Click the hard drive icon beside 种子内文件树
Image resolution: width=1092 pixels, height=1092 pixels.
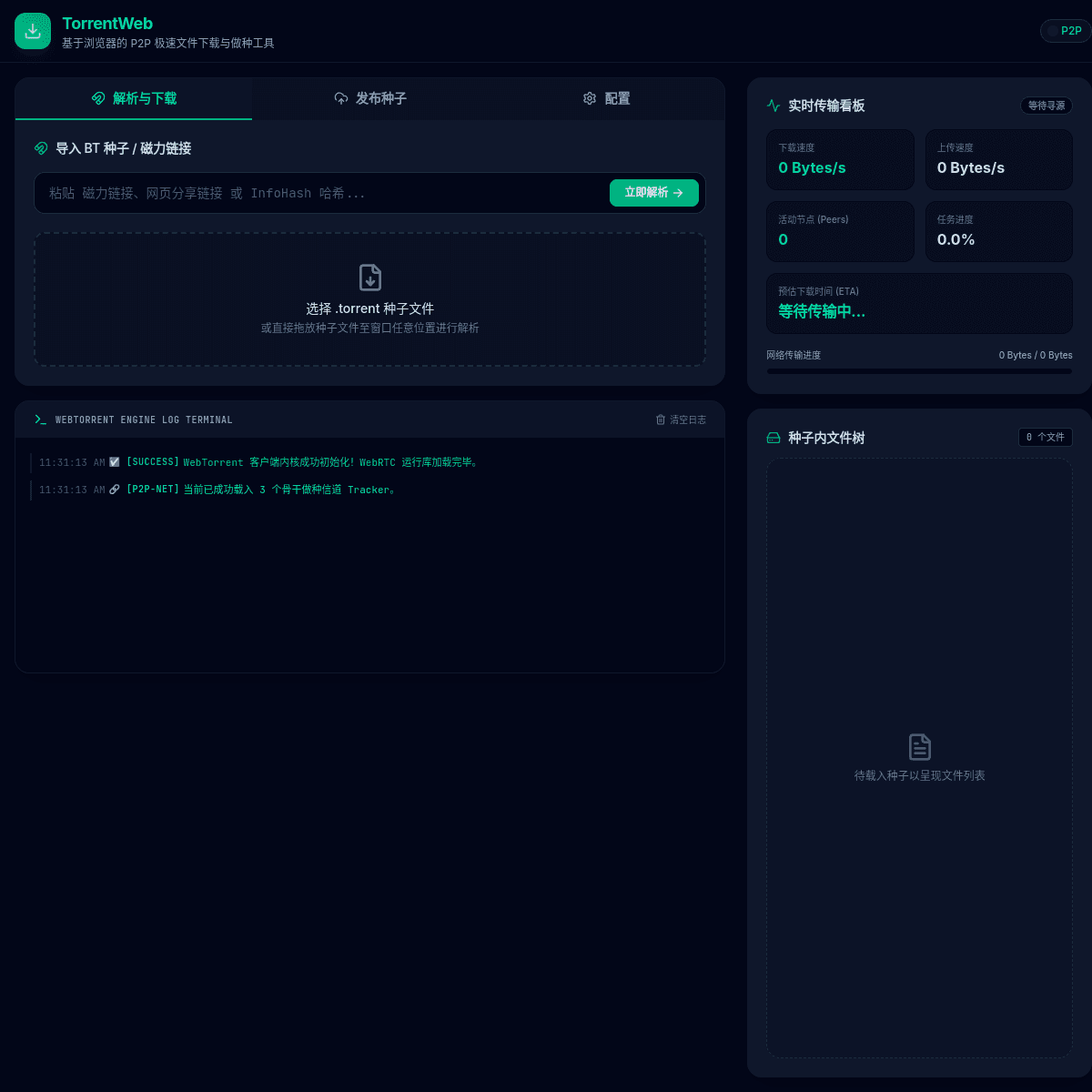point(773,438)
